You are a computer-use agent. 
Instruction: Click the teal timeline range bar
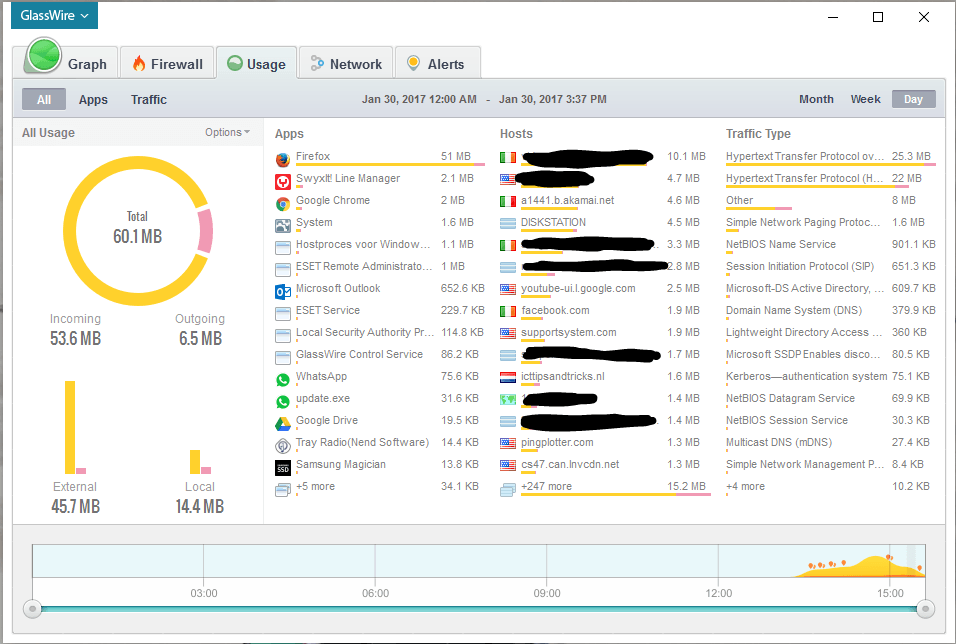point(479,609)
